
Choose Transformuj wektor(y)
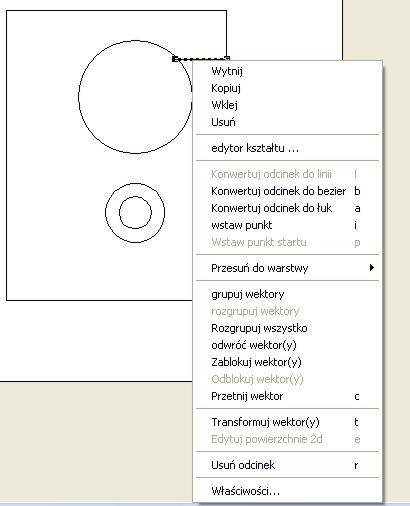pyautogui.click(x=287, y=422)
